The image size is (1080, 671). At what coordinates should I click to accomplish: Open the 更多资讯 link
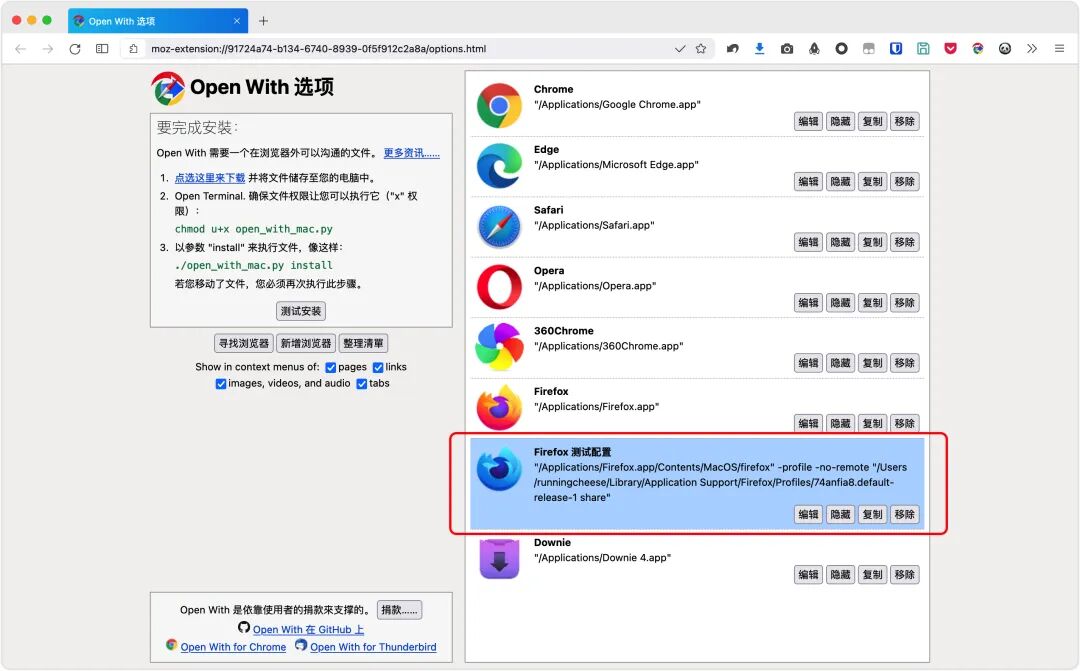tap(412, 154)
